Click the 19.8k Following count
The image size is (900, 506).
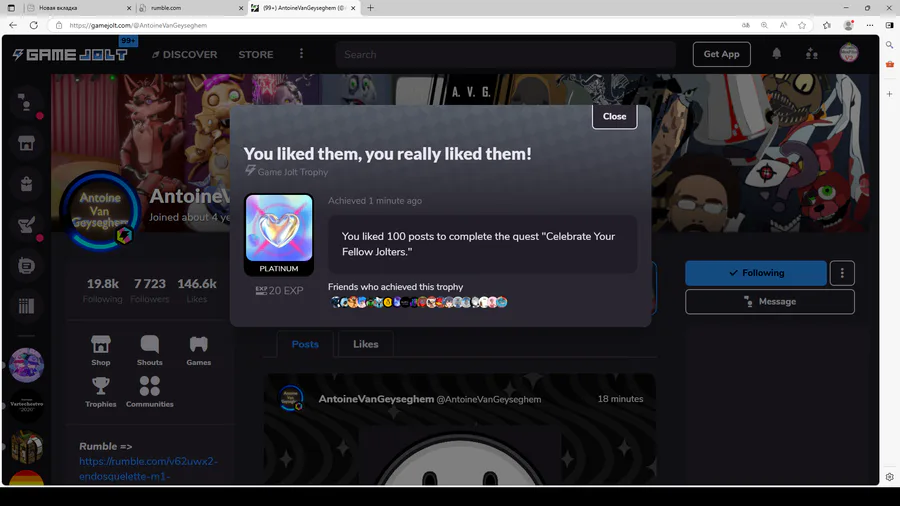102,290
